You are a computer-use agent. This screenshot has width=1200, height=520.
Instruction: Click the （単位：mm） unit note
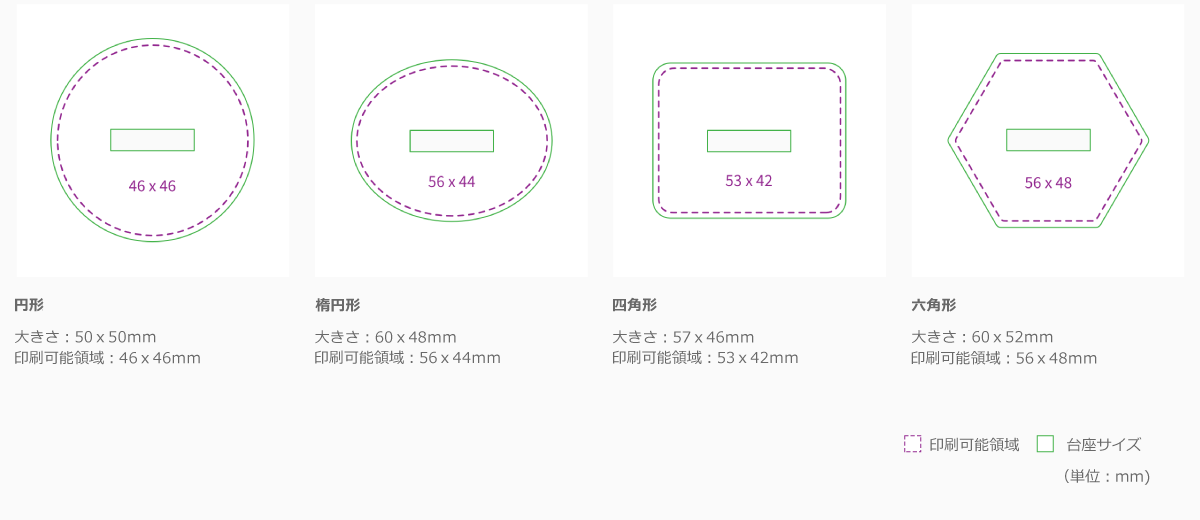pos(1107,477)
